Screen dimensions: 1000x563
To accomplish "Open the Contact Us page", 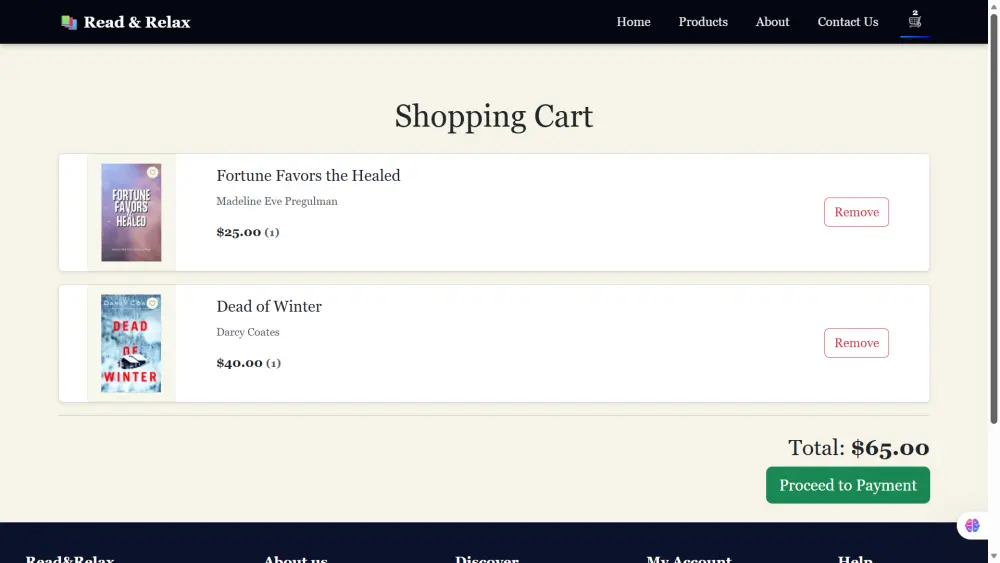I will pyautogui.click(x=848, y=22).
